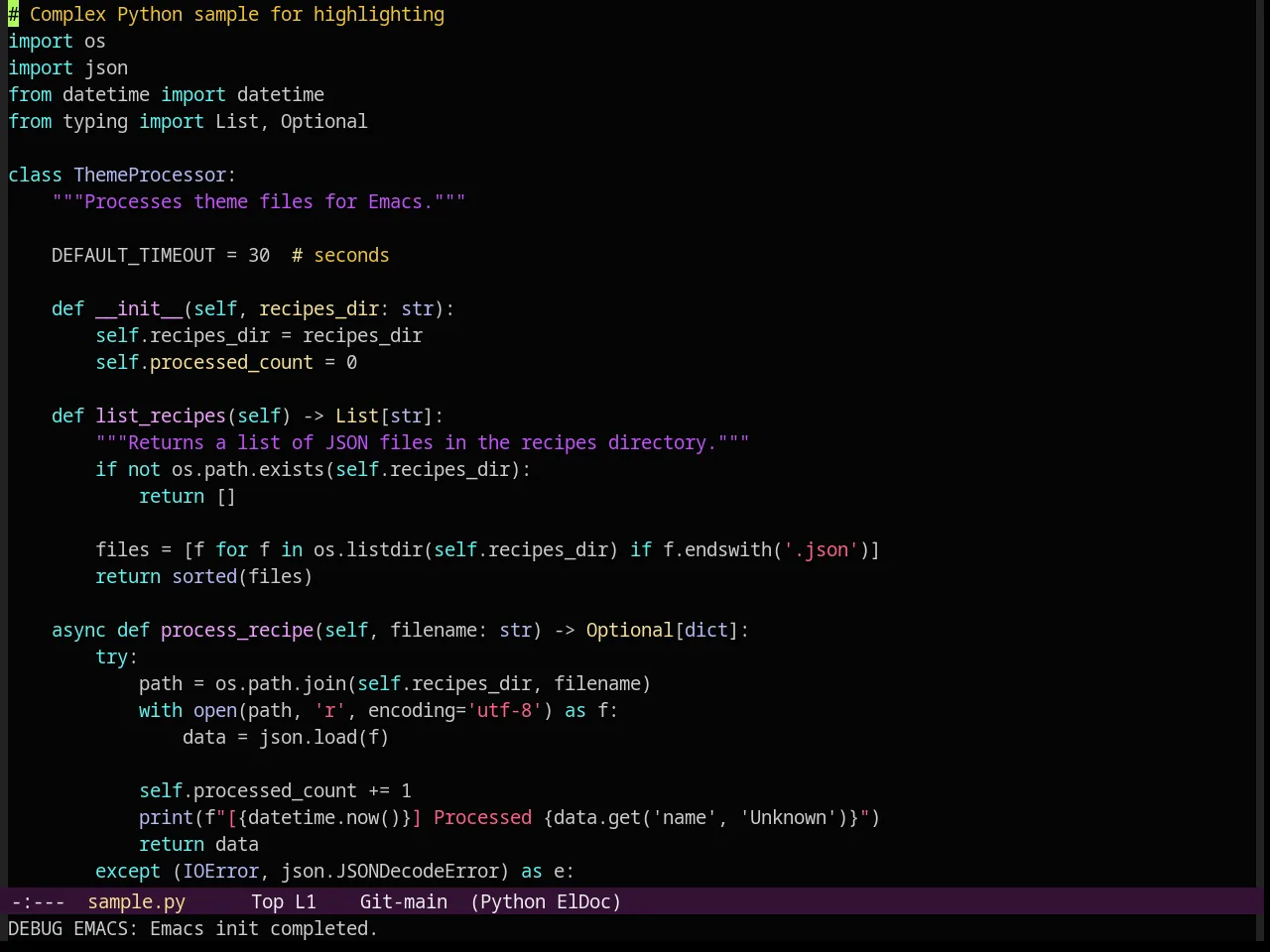The width and height of the screenshot is (1270, 952).
Task: Click 'ThemeProcessor' class name
Action: tap(150, 175)
